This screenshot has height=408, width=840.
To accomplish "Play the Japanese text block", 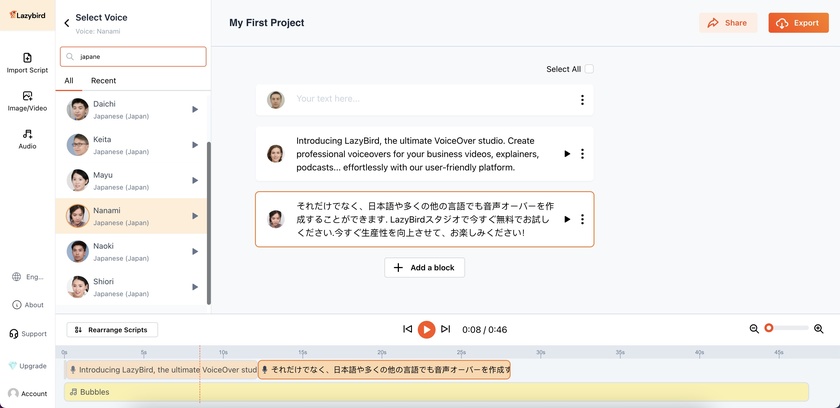I will [x=567, y=219].
